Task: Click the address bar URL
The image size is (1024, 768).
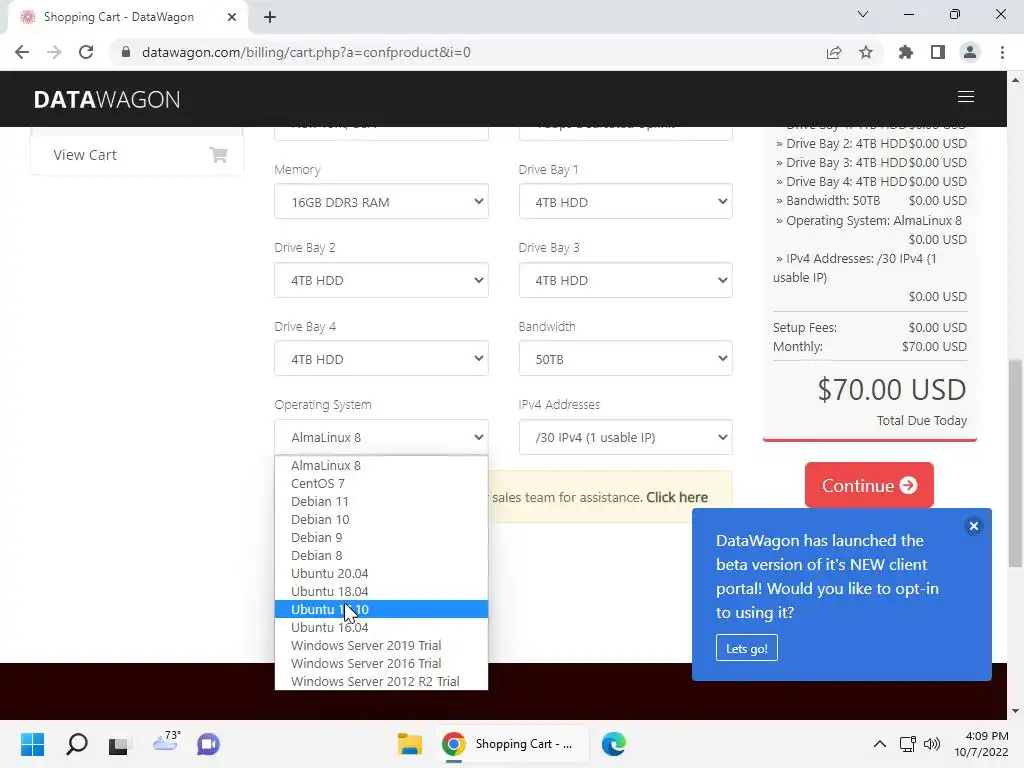Action: [306, 52]
